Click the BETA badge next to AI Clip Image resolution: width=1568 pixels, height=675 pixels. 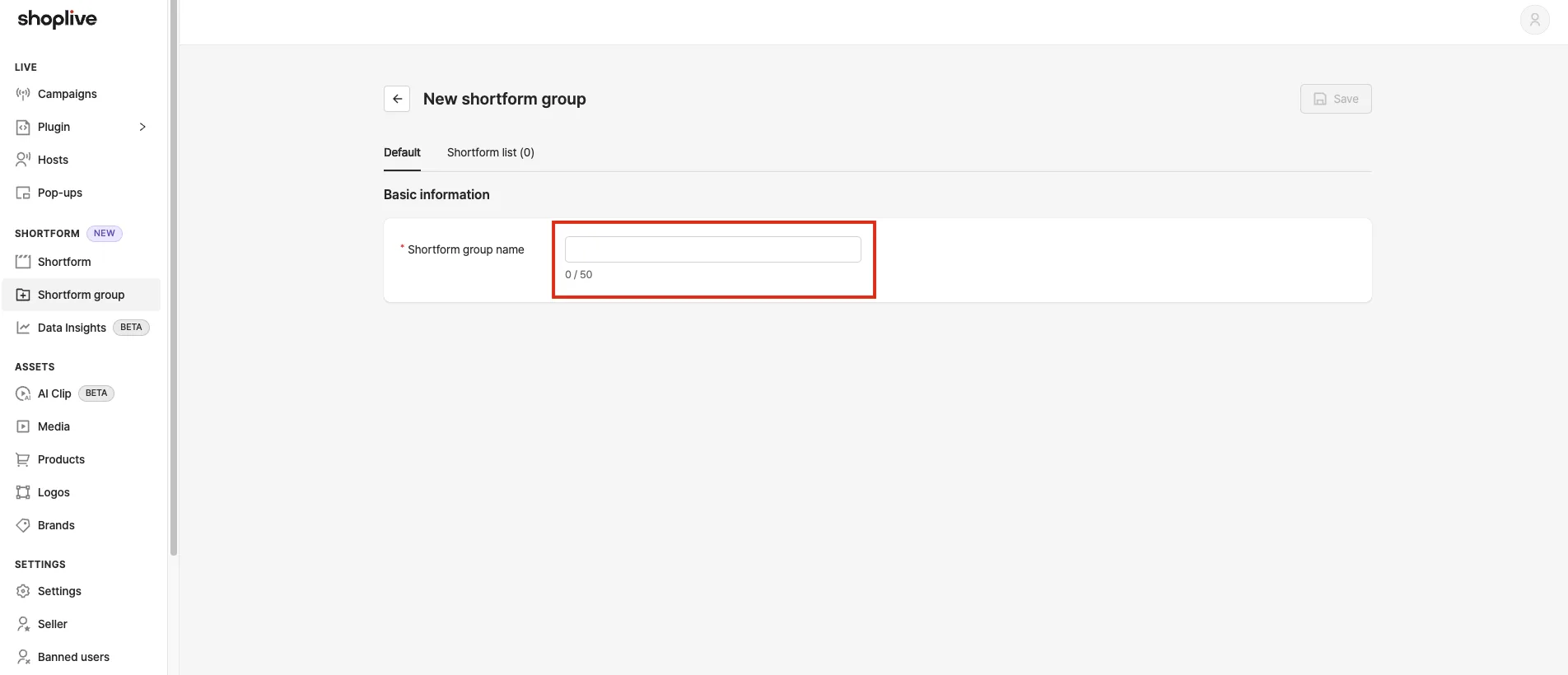(96, 393)
